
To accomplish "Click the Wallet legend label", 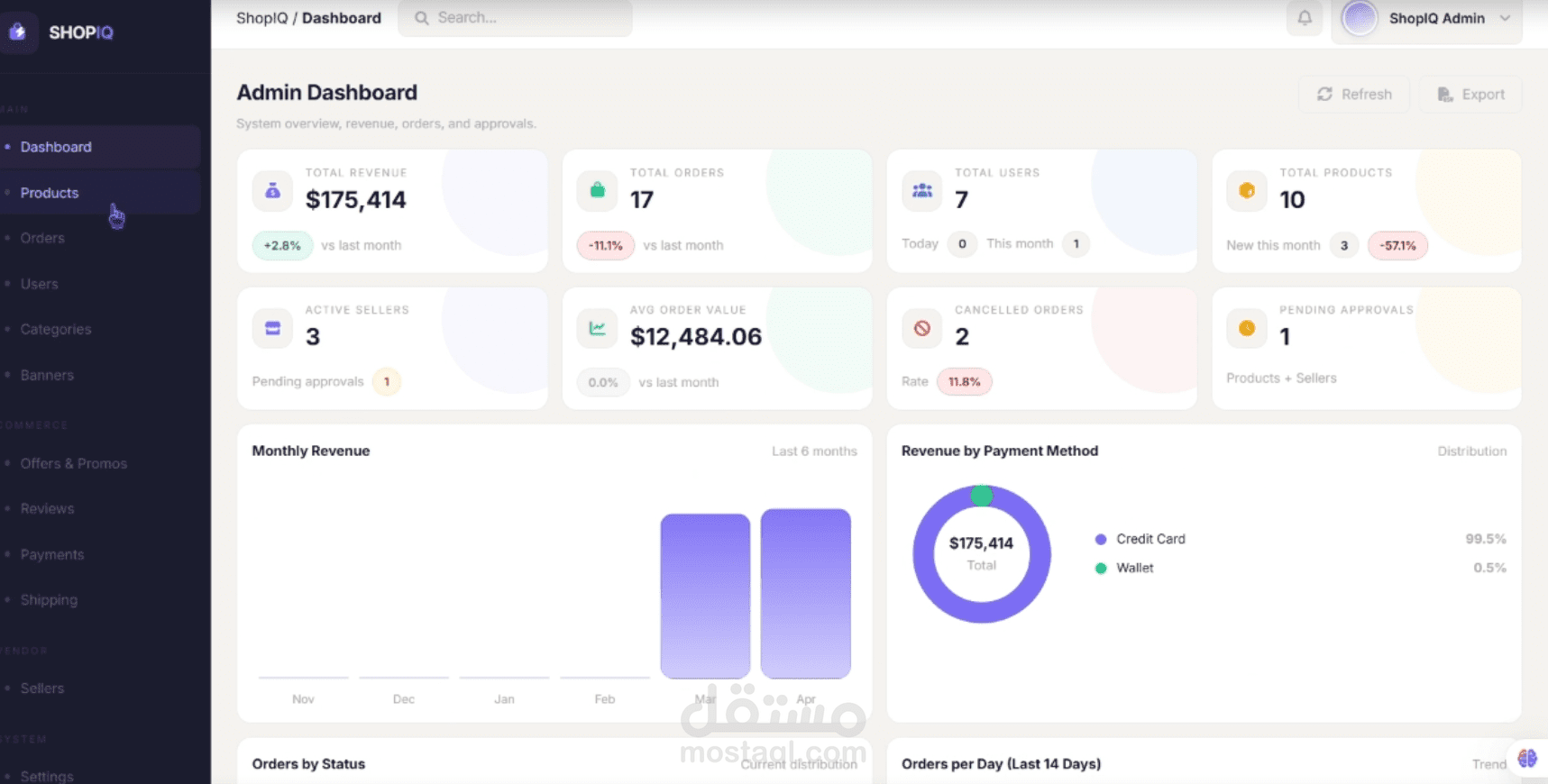I will pyautogui.click(x=1135, y=568).
